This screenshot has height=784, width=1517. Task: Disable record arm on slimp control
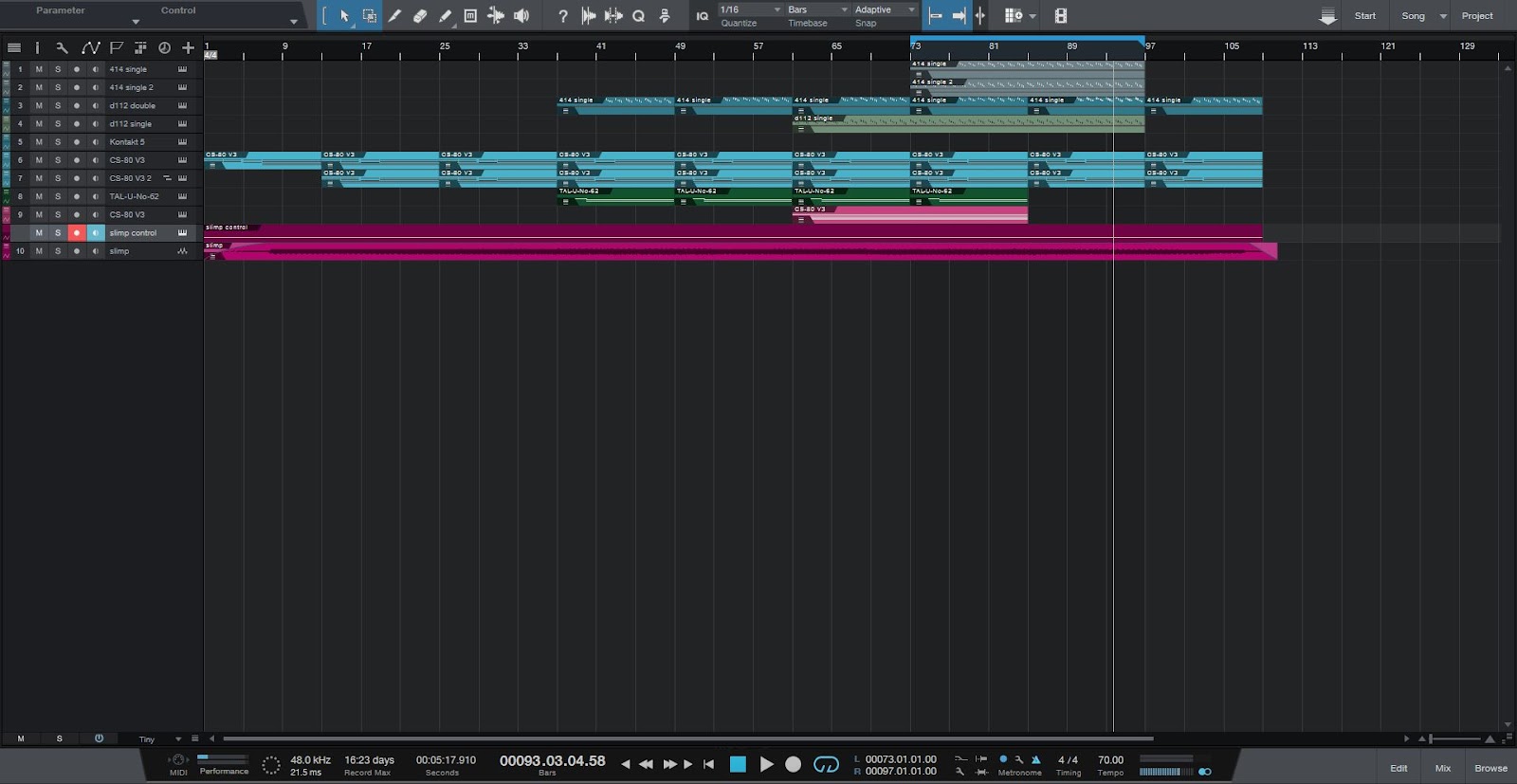click(x=77, y=233)
